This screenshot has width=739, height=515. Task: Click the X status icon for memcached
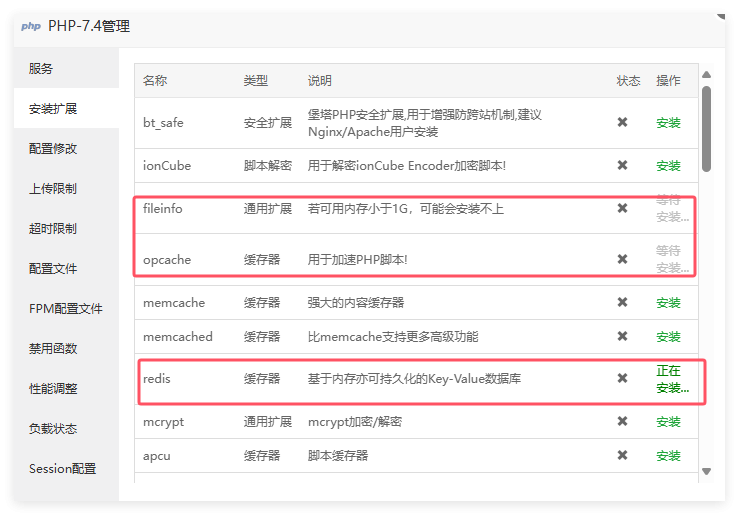coord(622,336)
